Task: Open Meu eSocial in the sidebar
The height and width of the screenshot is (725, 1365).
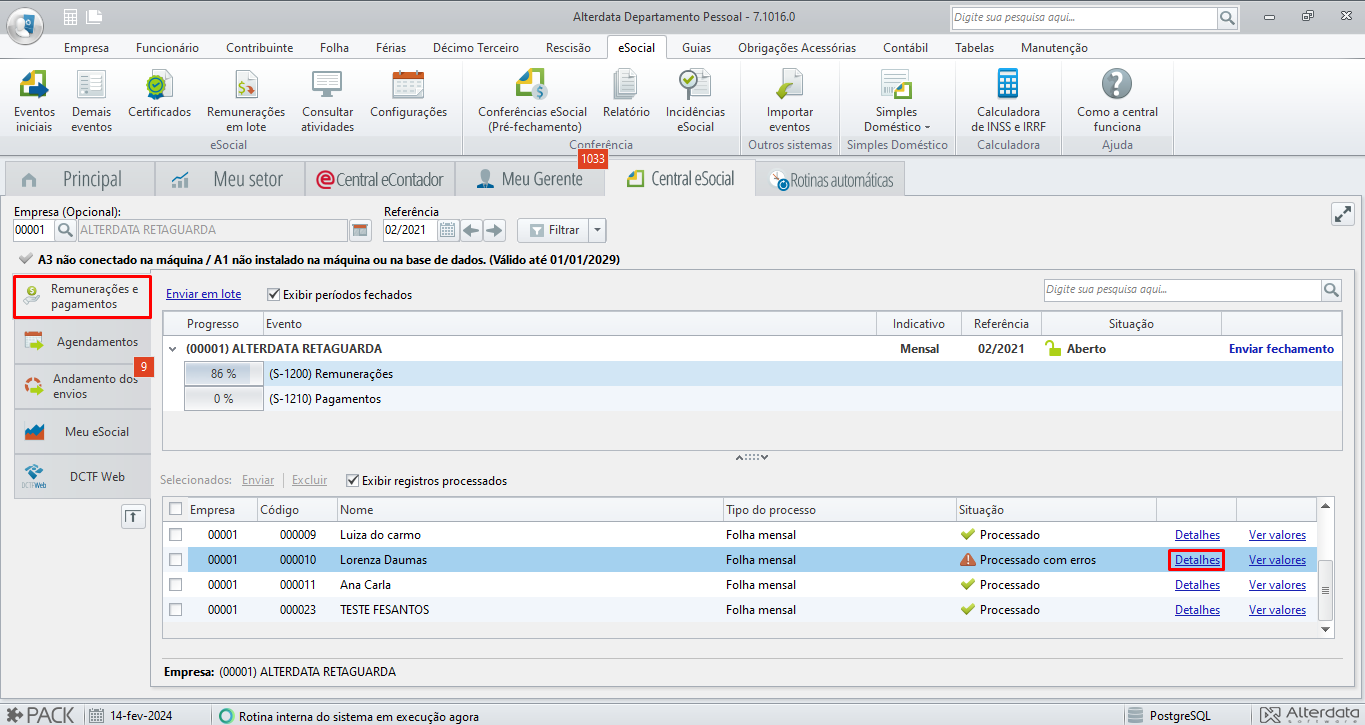Action: pyautogui.click(x=82, y=432)
